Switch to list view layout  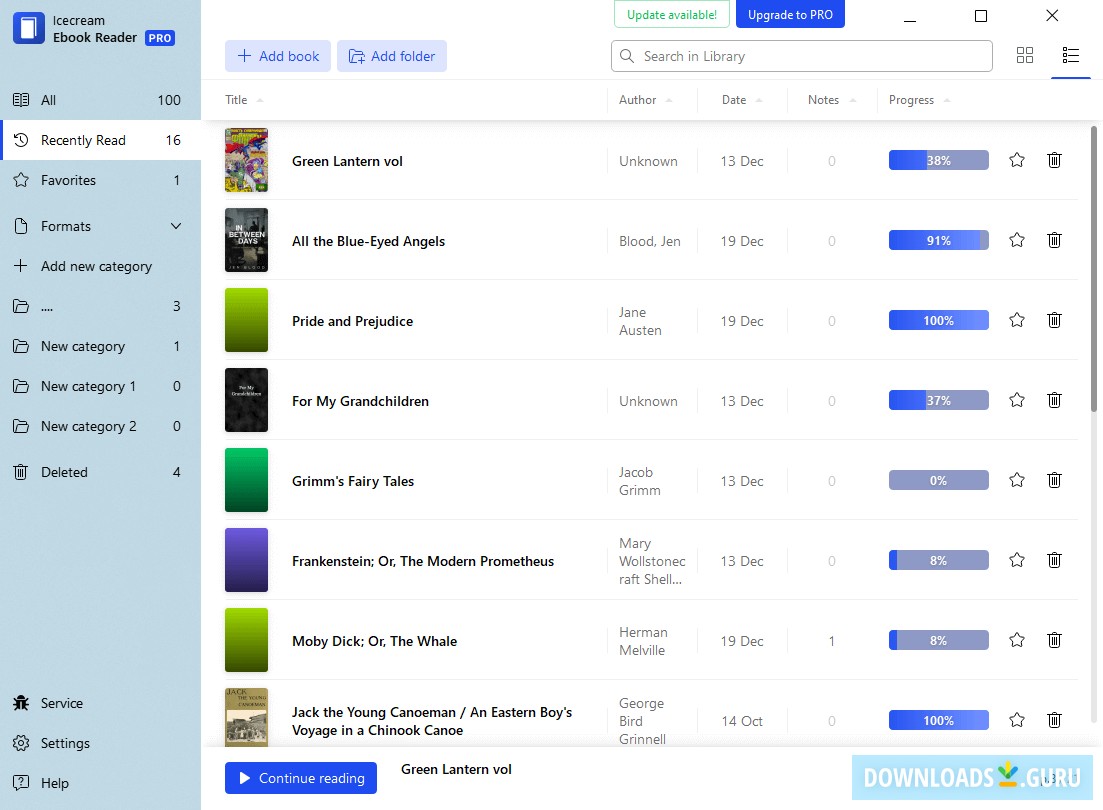(x=1071, y=56)
